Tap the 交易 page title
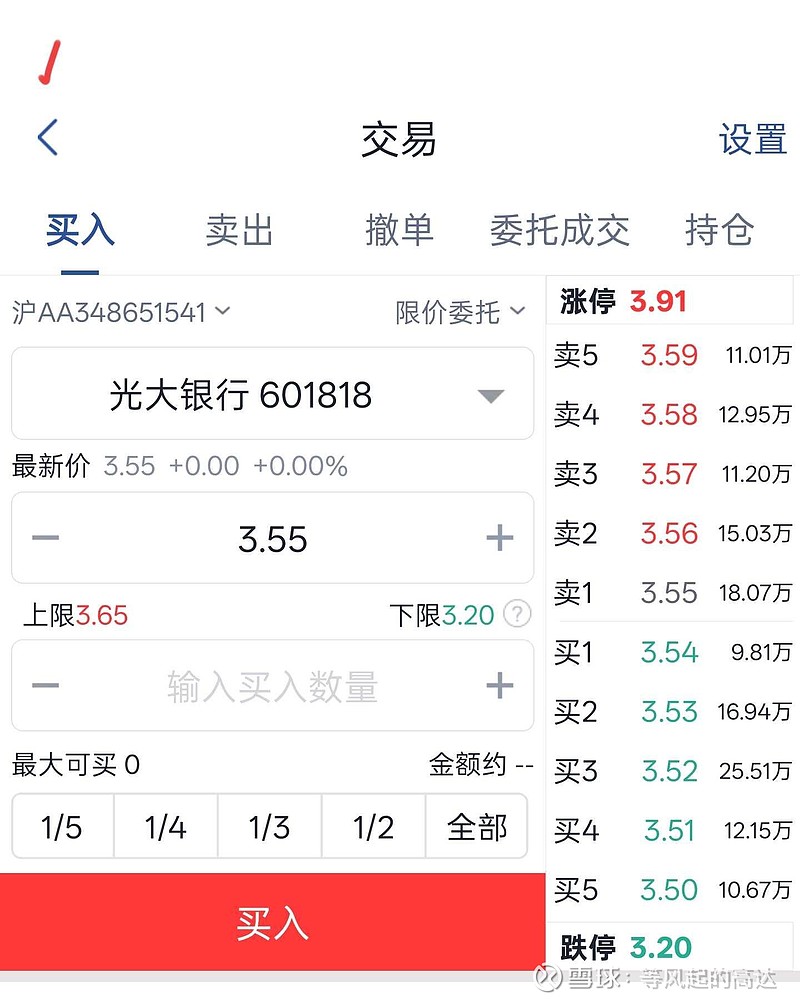 [399, 139]
